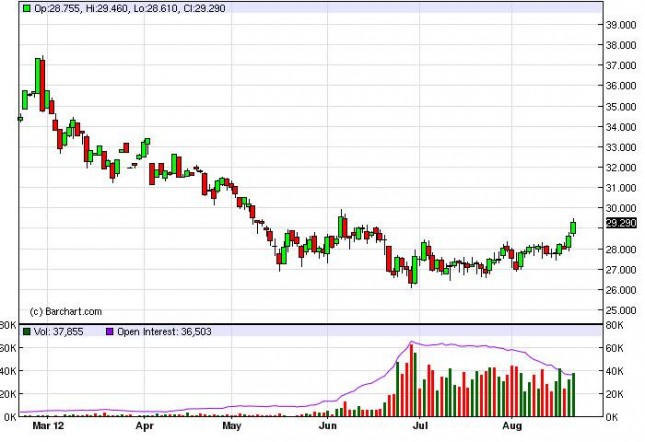Click the tall green March candle peaking near 37.000
This screenshot has height=442, width=645.
(38, 76)
